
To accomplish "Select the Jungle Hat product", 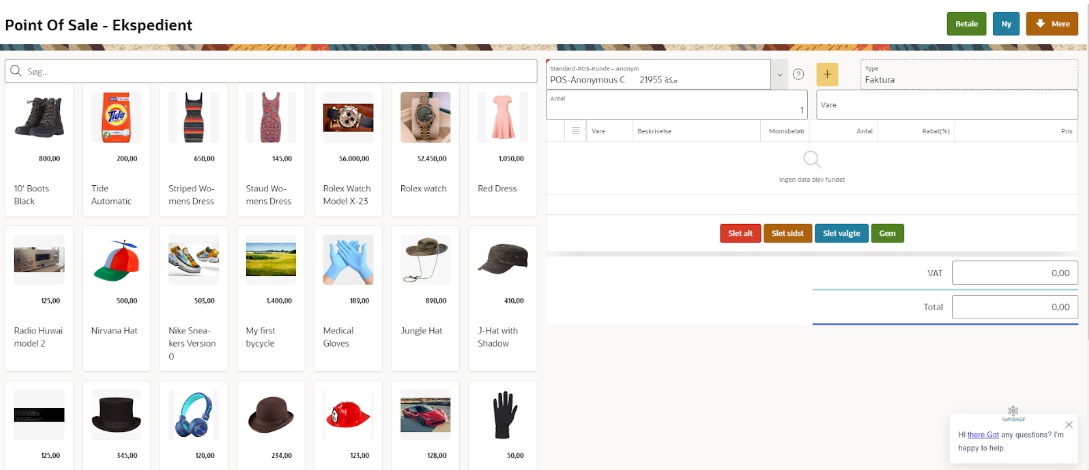I will point(425,299).
